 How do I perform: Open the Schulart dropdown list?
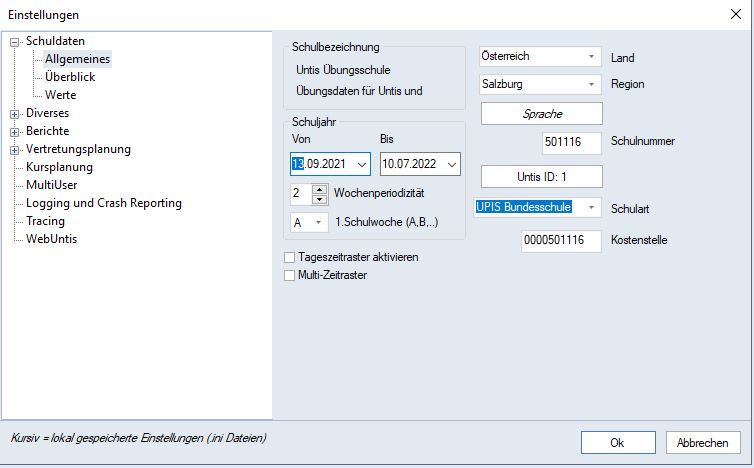pos(591,208)
